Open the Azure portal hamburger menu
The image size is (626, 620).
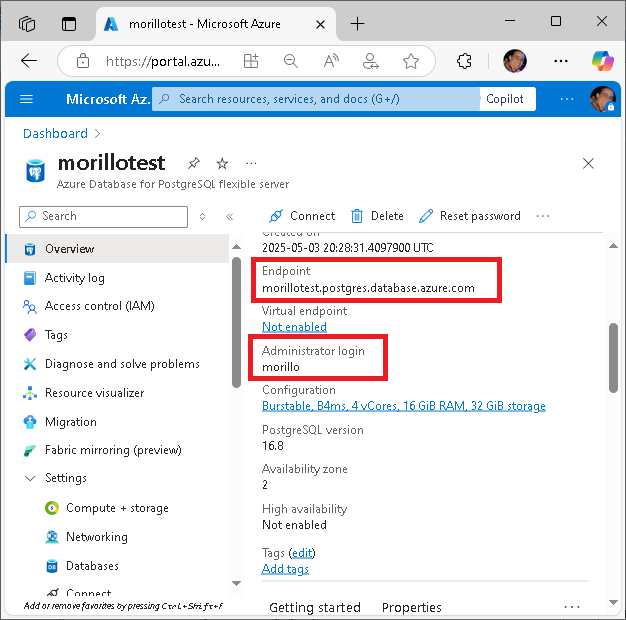click(x=26, y=99)
